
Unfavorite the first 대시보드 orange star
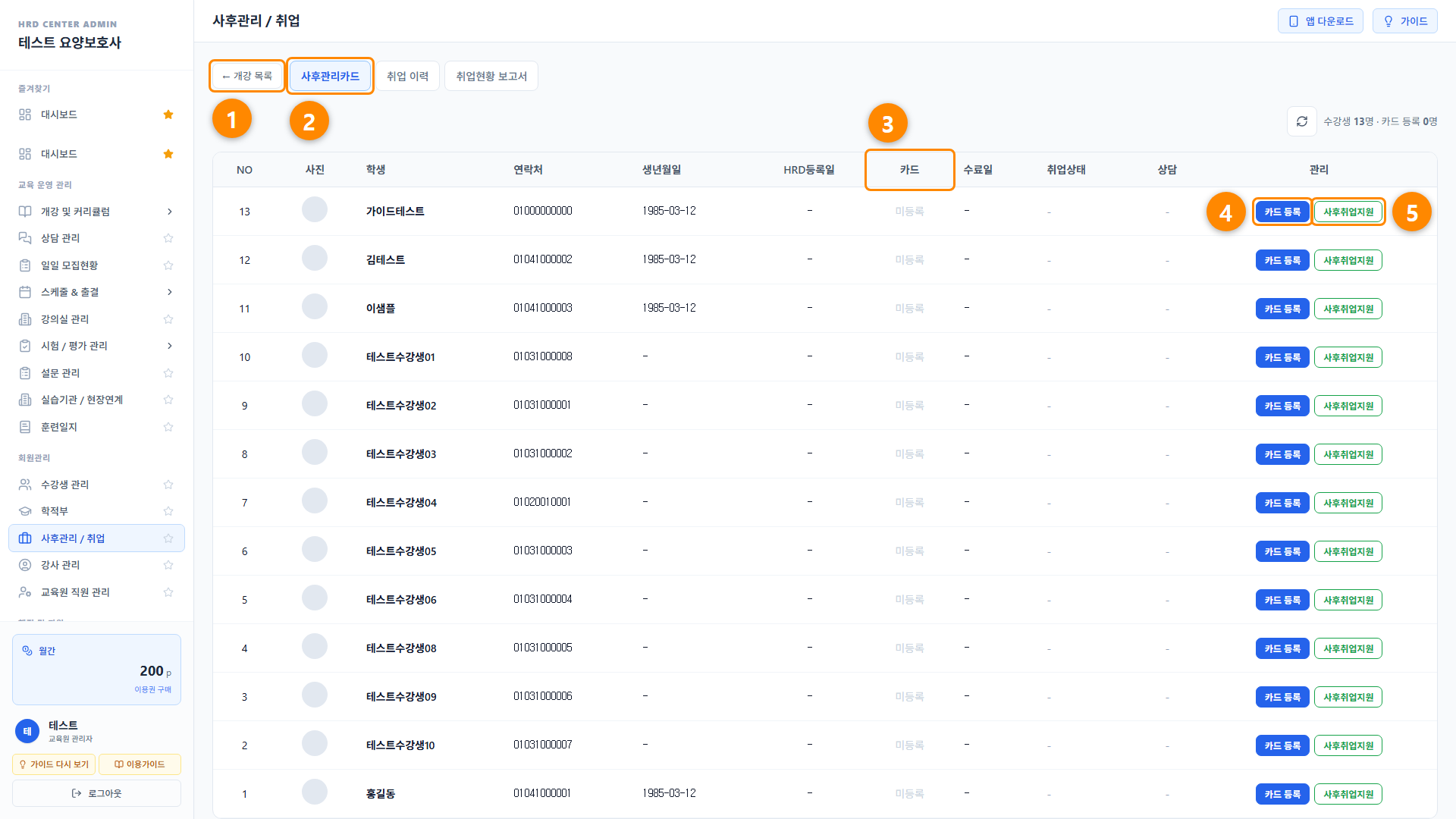coord(168,115)
